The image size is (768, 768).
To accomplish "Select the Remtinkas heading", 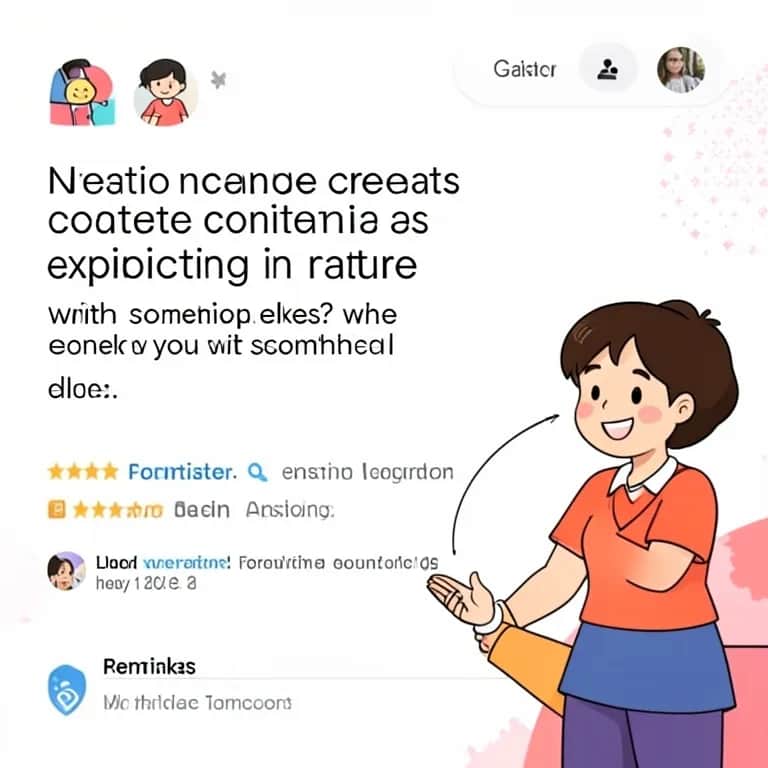I will (x=149, y=667).
